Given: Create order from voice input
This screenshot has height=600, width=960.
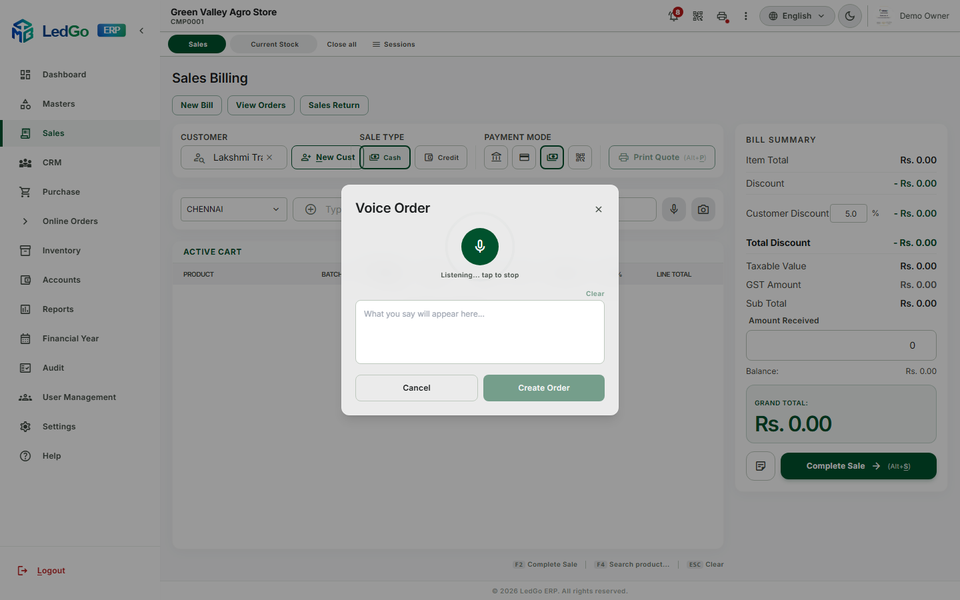Looking at the screenshot, I should [x=544, y=388].
